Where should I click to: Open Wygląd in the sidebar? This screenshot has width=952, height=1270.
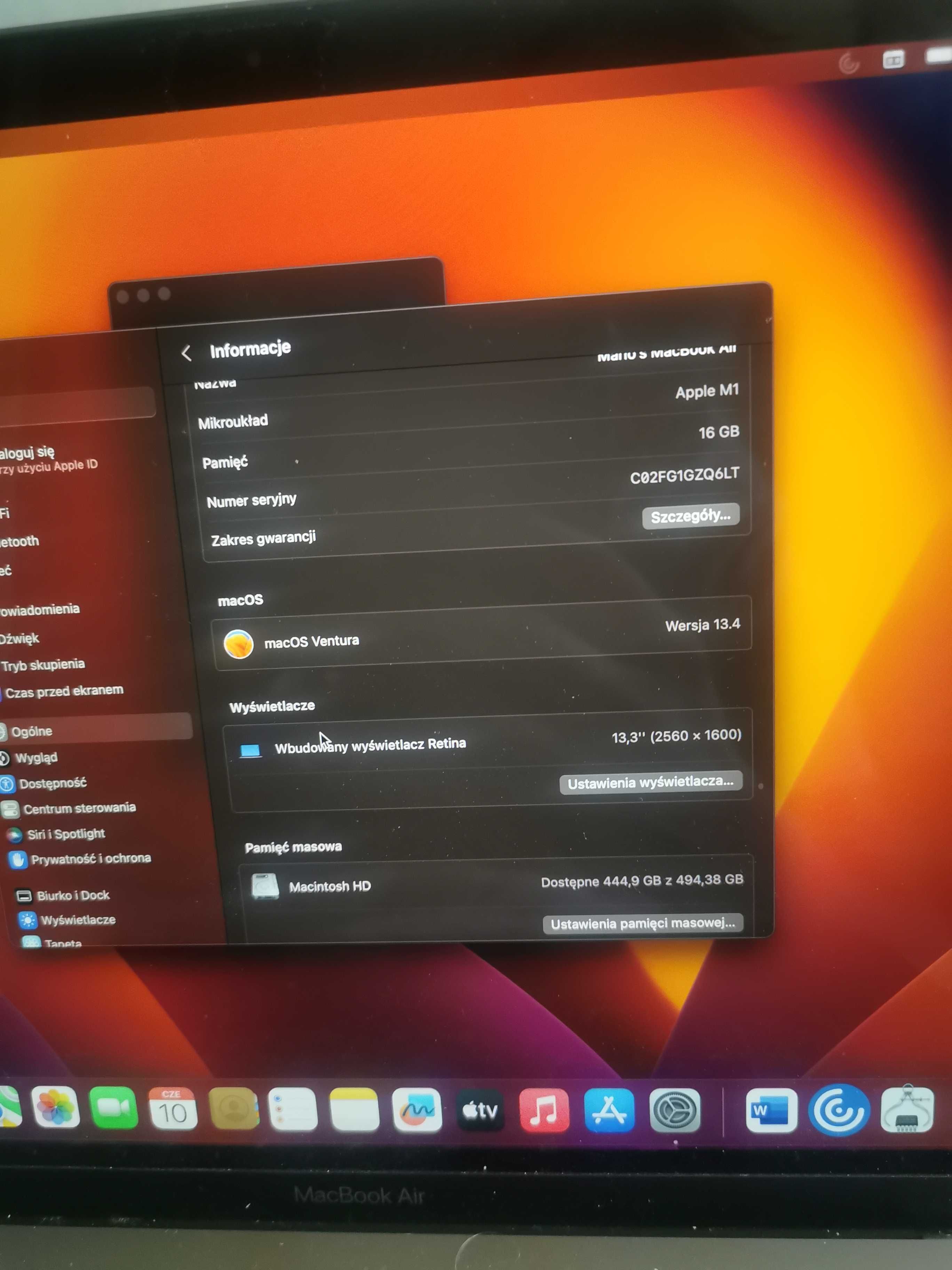[x=36, y=757]
